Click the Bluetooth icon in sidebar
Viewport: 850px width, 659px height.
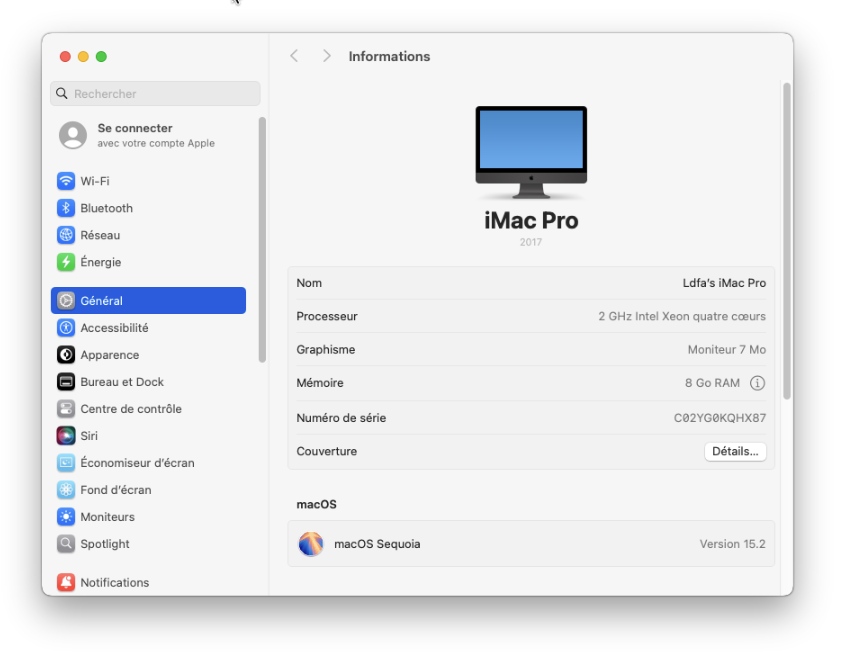click(x=66, y=208)
